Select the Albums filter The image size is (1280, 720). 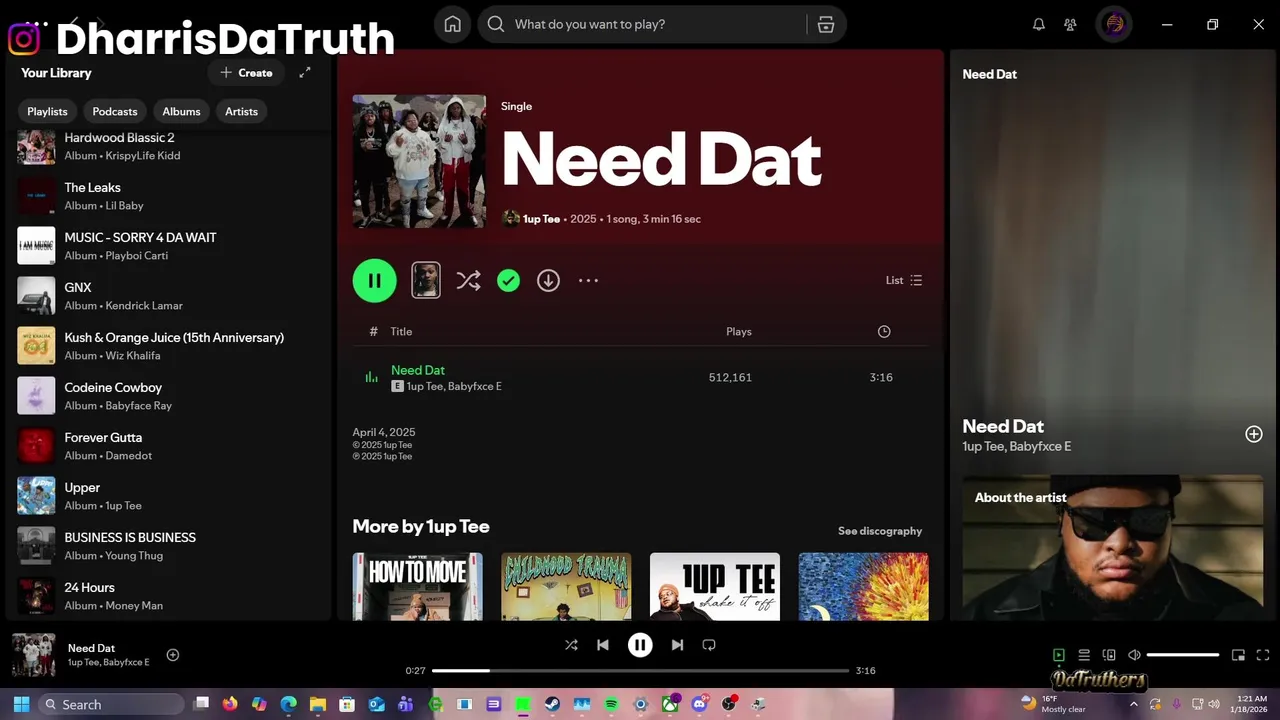[181, 111]
